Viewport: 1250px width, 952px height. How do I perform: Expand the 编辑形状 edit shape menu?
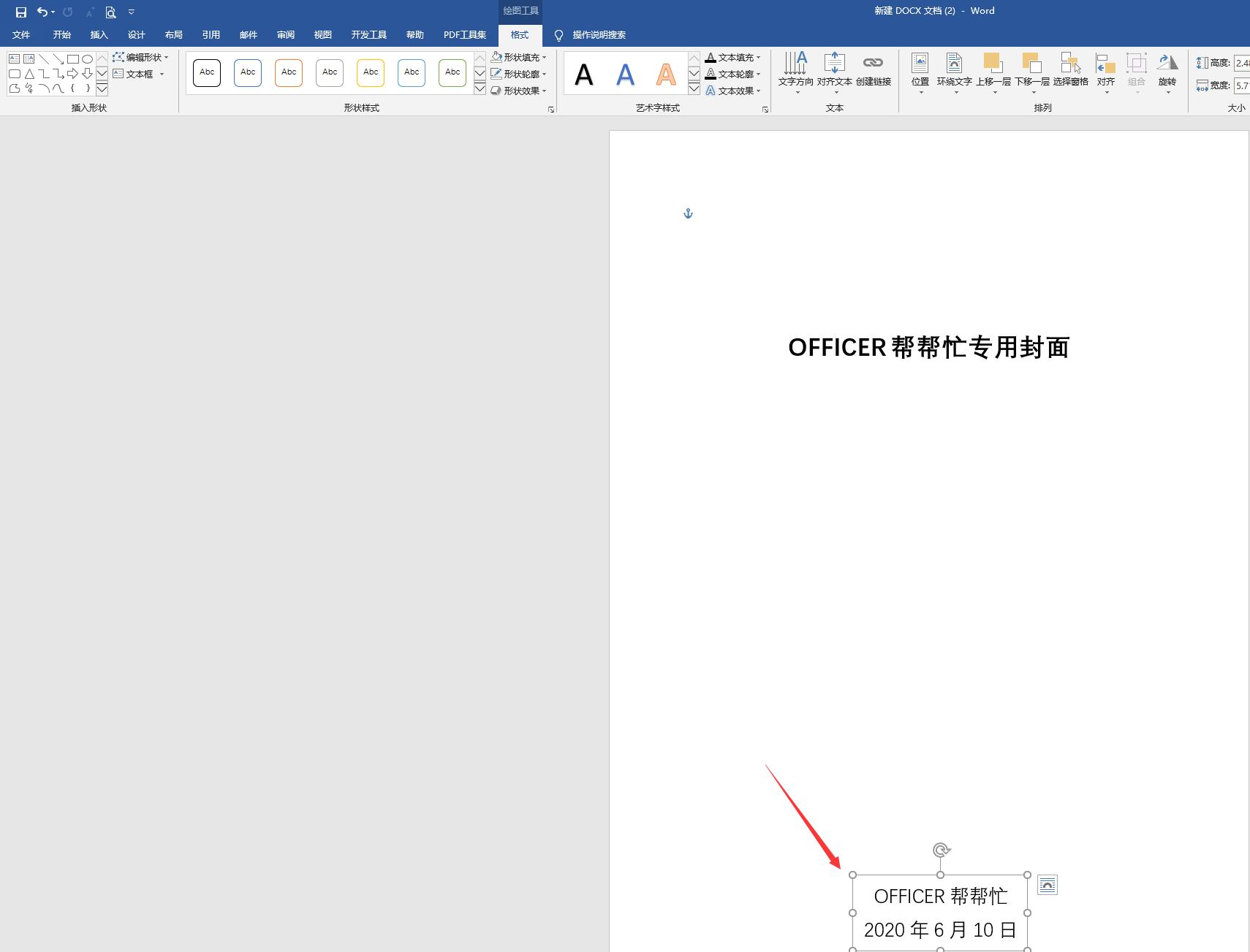pyautogui.click(x=143, y=56)
